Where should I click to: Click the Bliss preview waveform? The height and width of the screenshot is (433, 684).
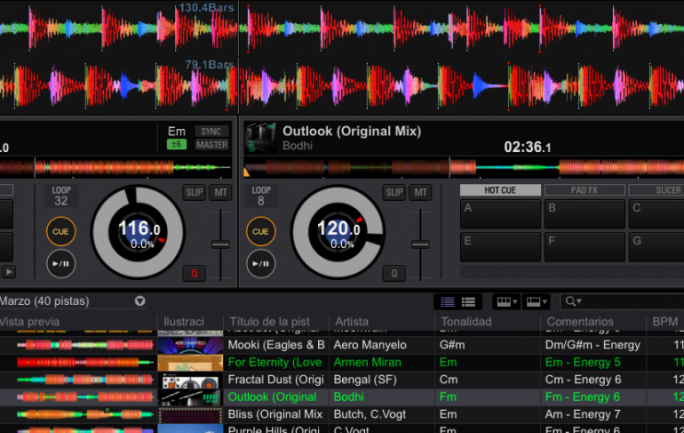(85, 415)
